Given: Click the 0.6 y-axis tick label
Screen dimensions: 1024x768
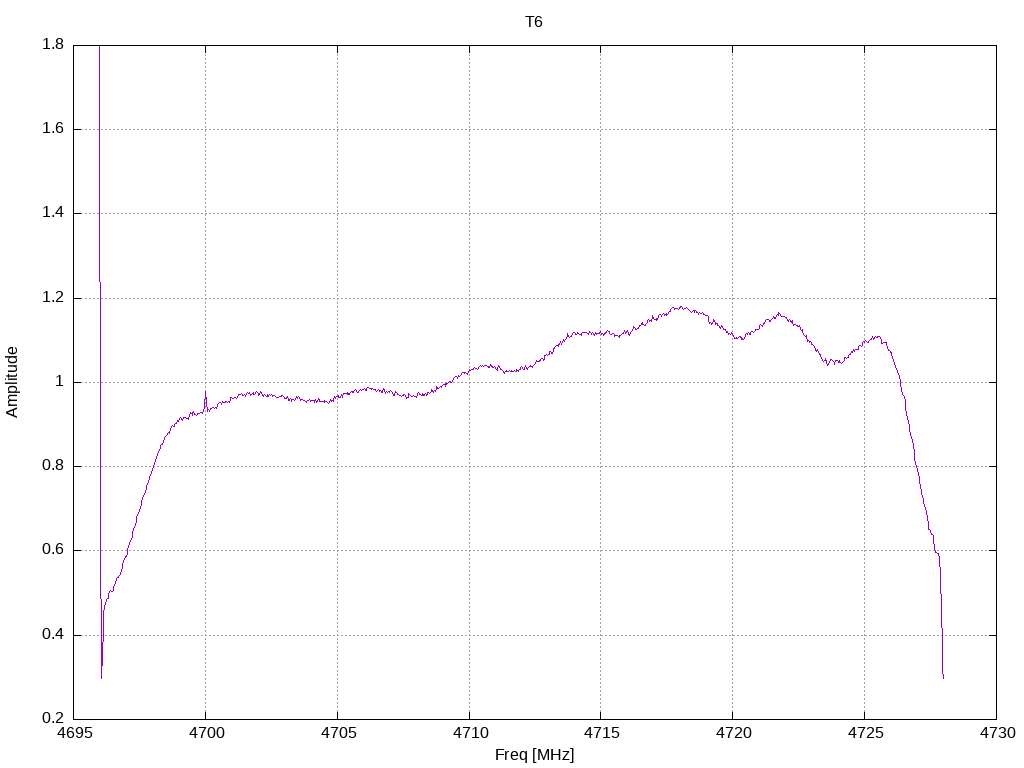Looking at the screenshot, I should click(x=53, y=550).
